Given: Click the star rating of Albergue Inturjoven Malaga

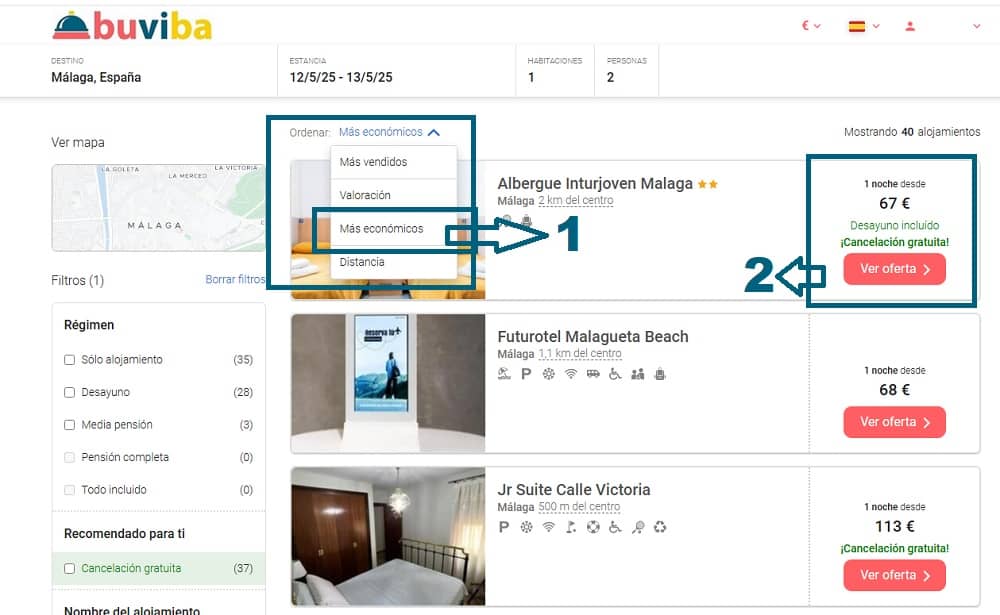Looking at the screenshot, I should pyautogui.click(x=708, y=184).
